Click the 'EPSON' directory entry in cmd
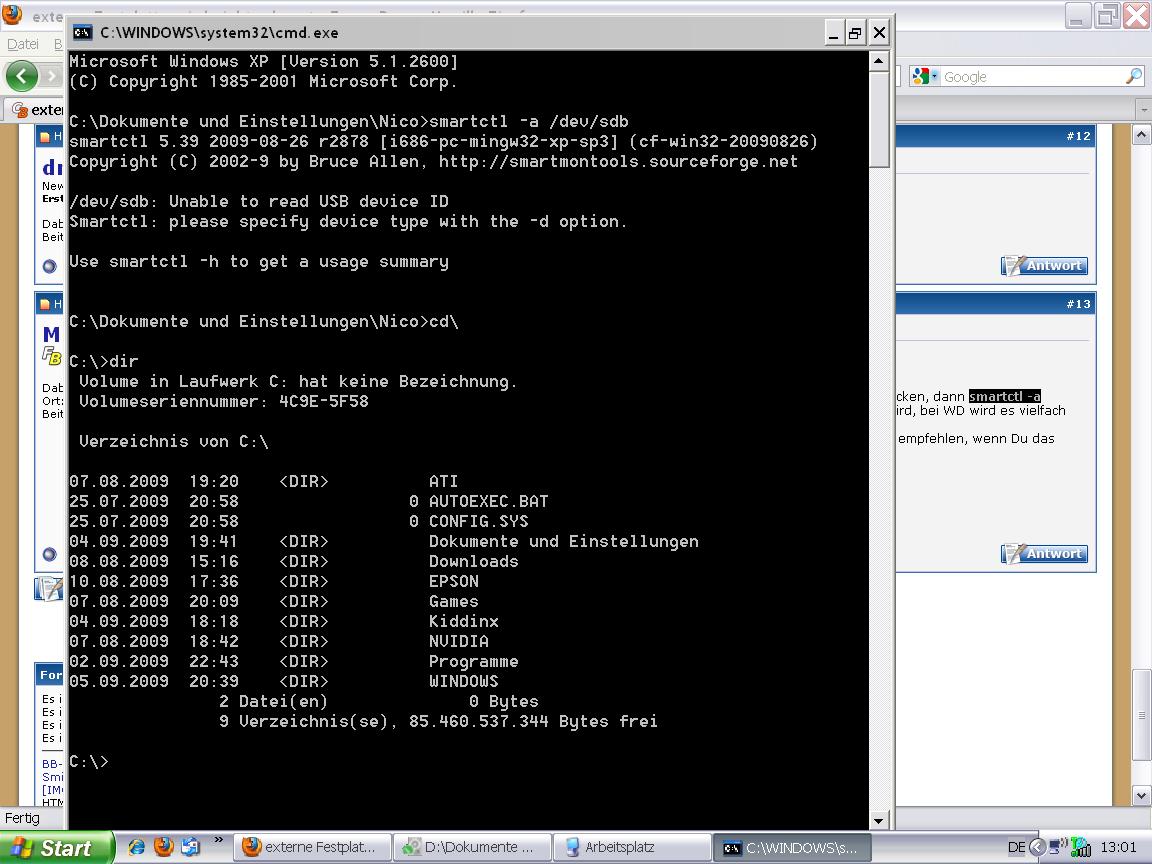Screen dimensions: 1152x864 (x=454, y=581)
